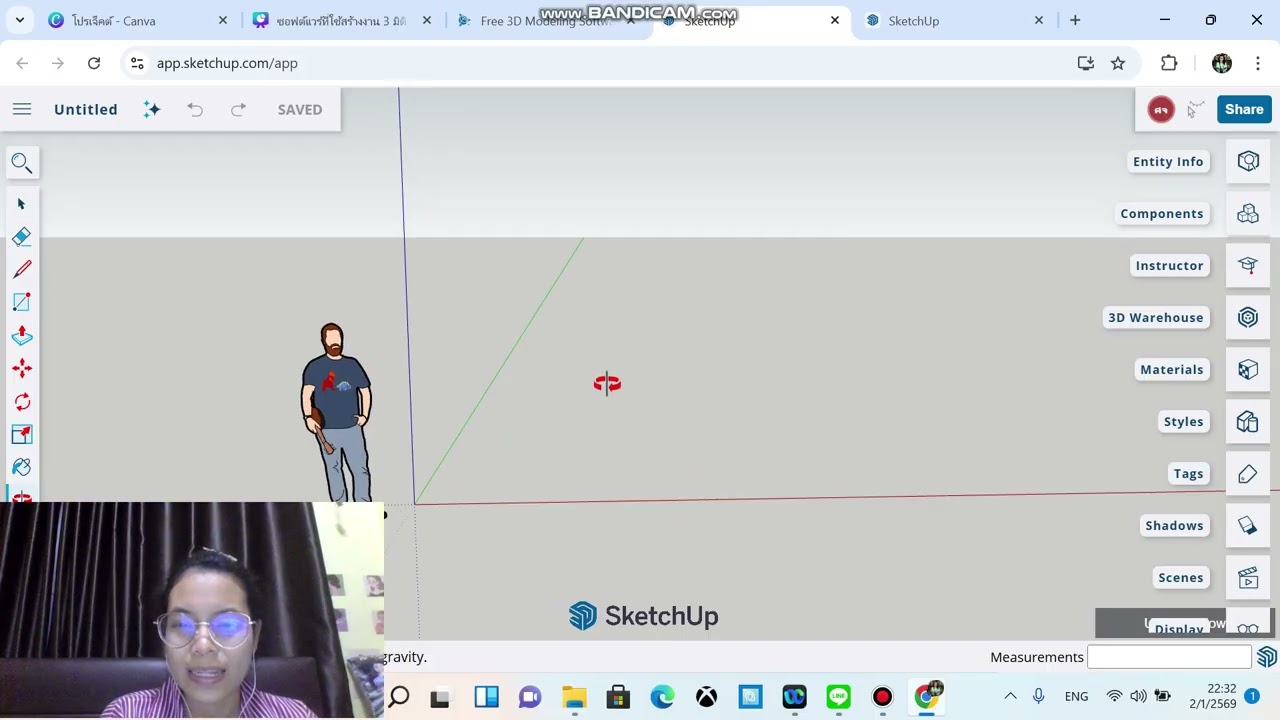Open the Bandicam record icon in taskbar
The height and width of the screenshot is (720, 1280).
pyautogui.click(x=882, y=697)
